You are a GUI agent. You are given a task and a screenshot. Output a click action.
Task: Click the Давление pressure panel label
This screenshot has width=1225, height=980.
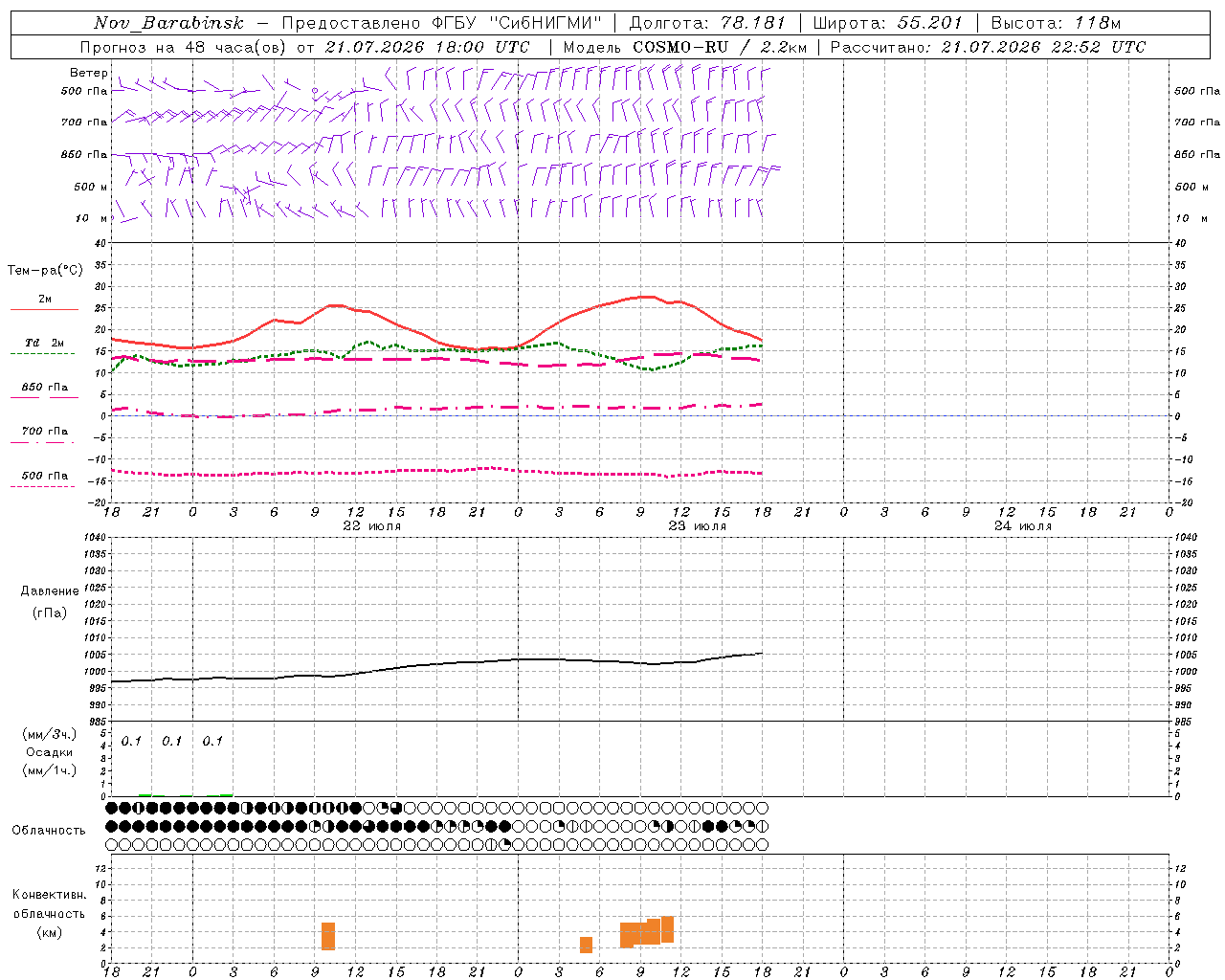[50, 591]
